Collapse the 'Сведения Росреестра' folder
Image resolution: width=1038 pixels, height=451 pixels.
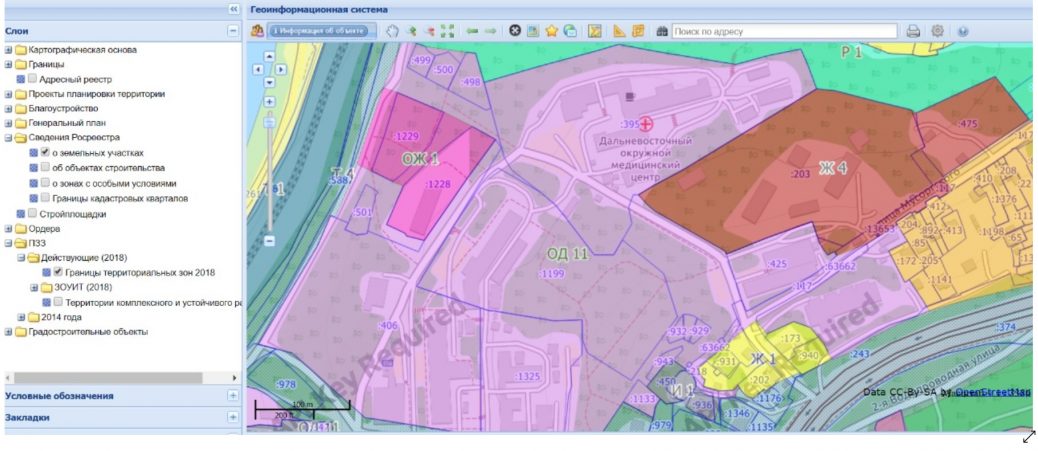[x=9, y=139]
